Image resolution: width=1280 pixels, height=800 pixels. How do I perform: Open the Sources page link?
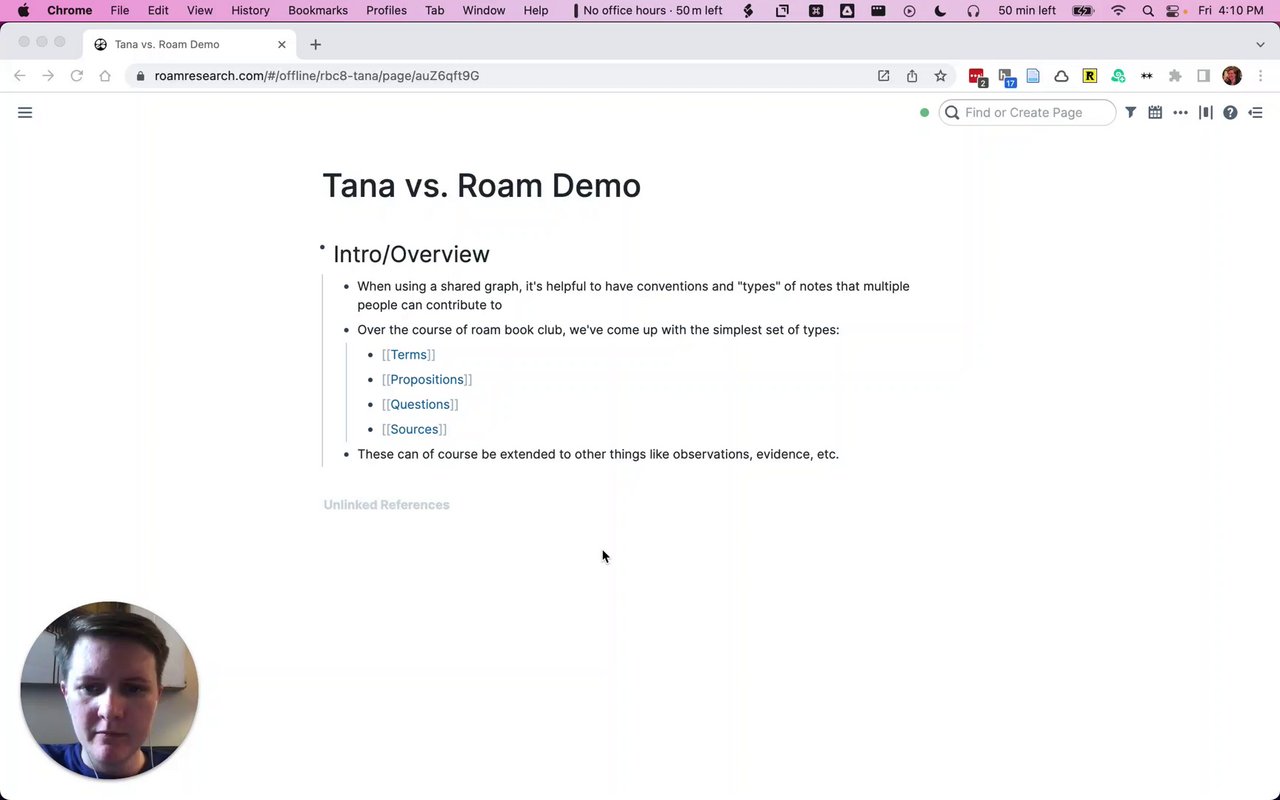(x=414, y=430)
